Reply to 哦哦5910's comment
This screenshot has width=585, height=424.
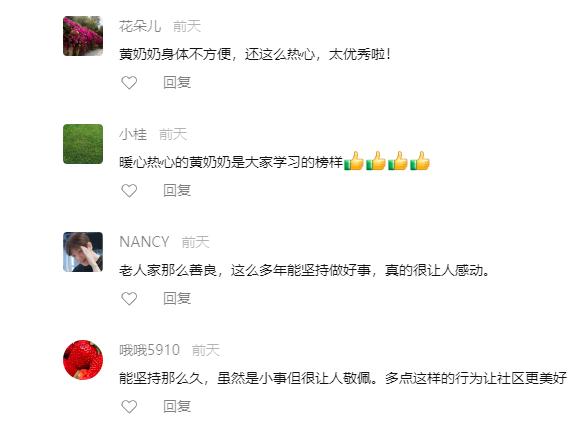click(x=177, y=406)
